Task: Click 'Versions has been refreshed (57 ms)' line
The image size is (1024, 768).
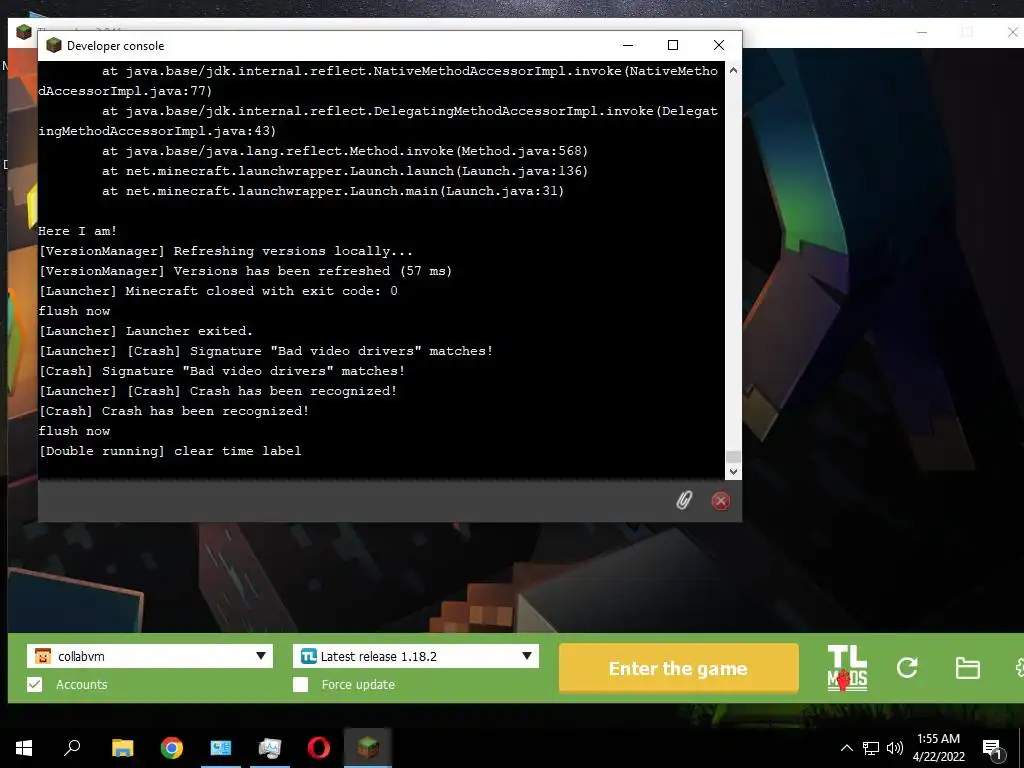Action: 246,270
